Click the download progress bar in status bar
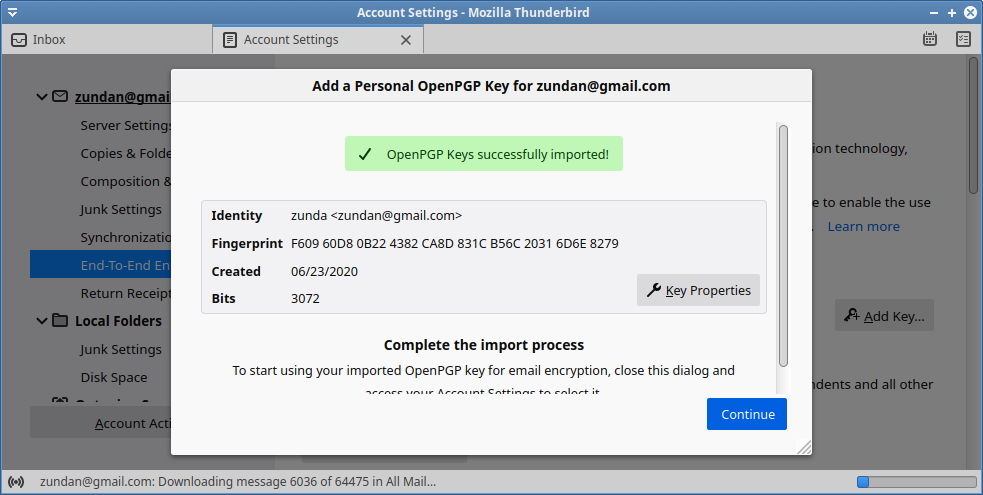 coord(917,482)
